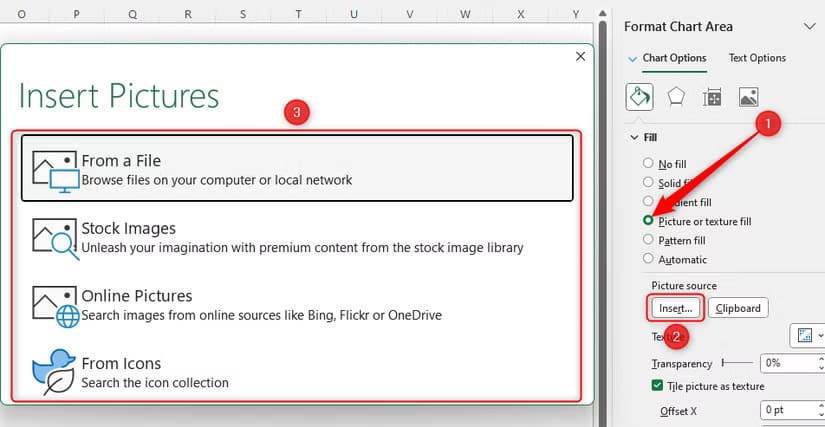The width and height of the screenshot is (825, 427).
Task: Uncheck Tile picture as texture
Action: 657,385
